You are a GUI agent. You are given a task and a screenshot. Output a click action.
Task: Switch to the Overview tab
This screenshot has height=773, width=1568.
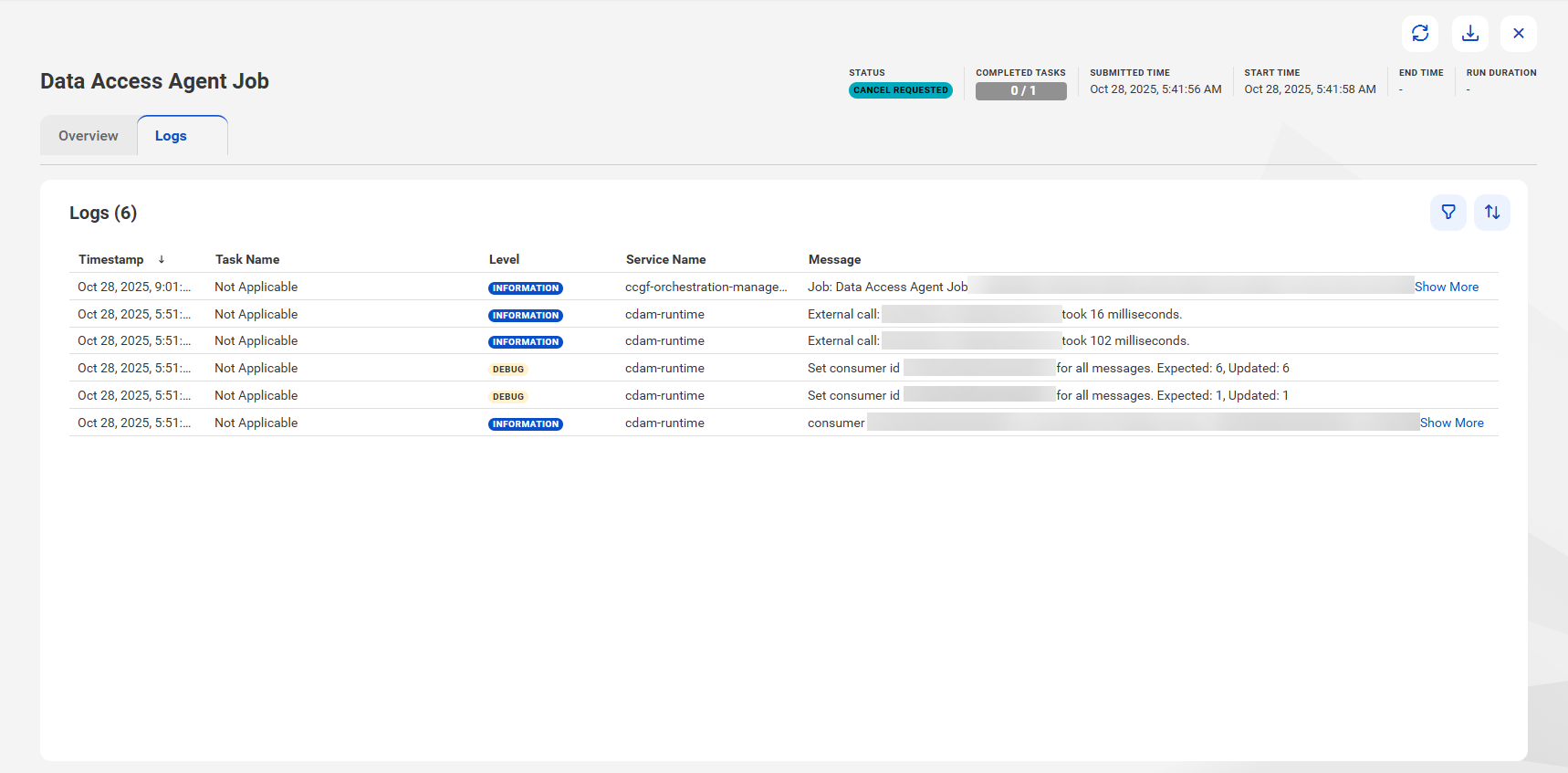[x=89, y=136]
